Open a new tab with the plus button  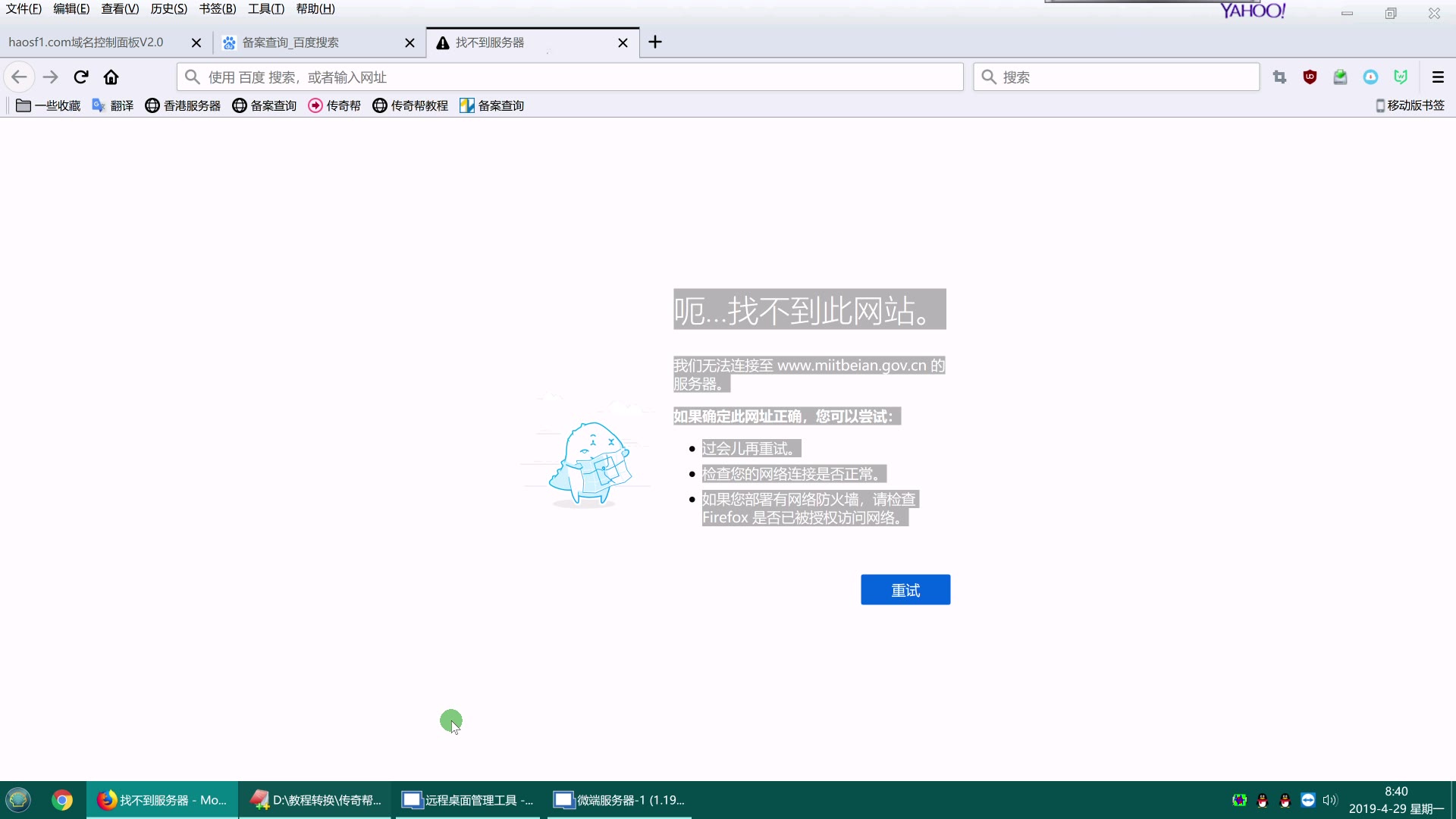pos(655,42)
